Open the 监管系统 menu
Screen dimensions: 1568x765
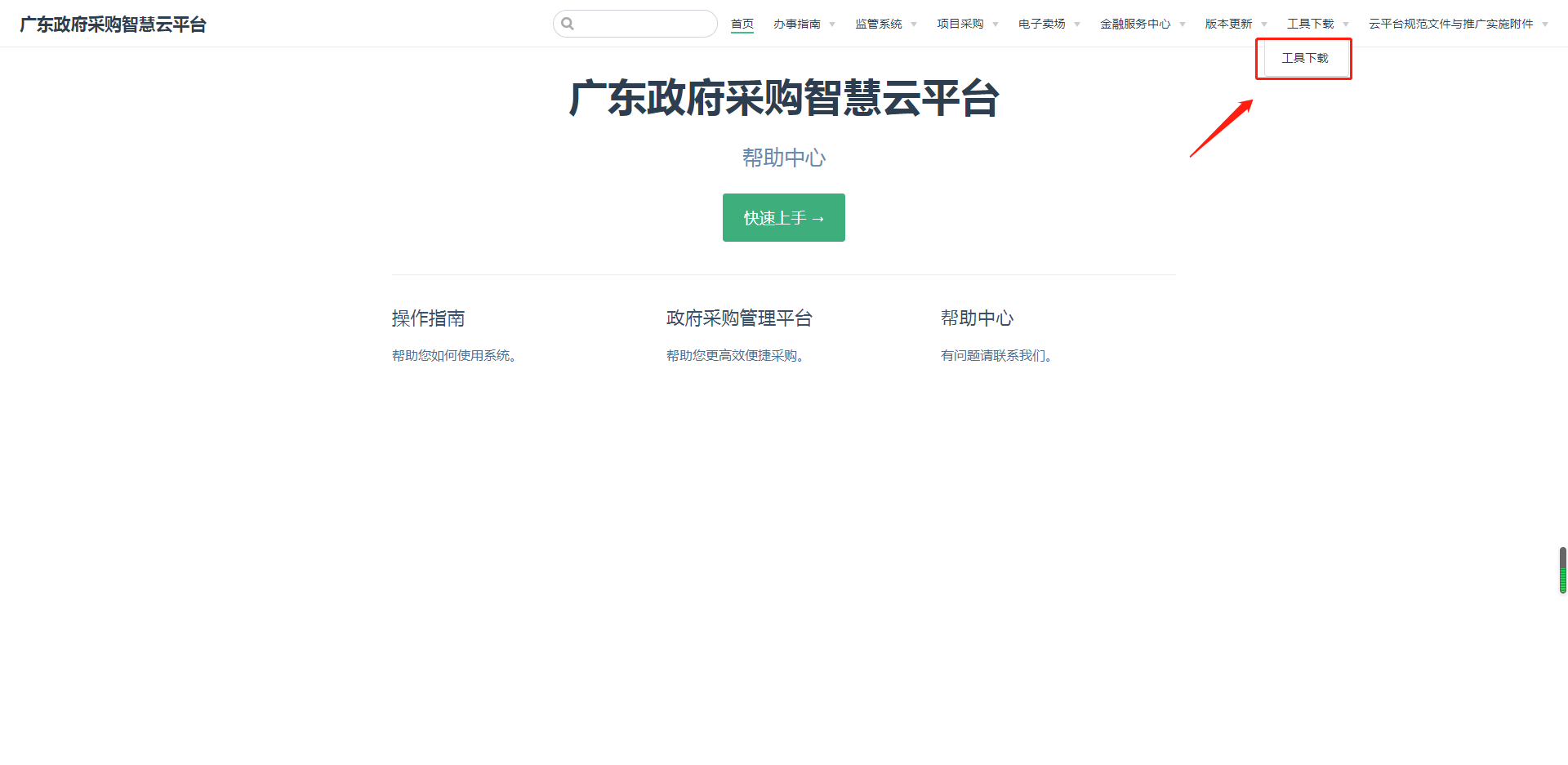click(x=879, y=24)
